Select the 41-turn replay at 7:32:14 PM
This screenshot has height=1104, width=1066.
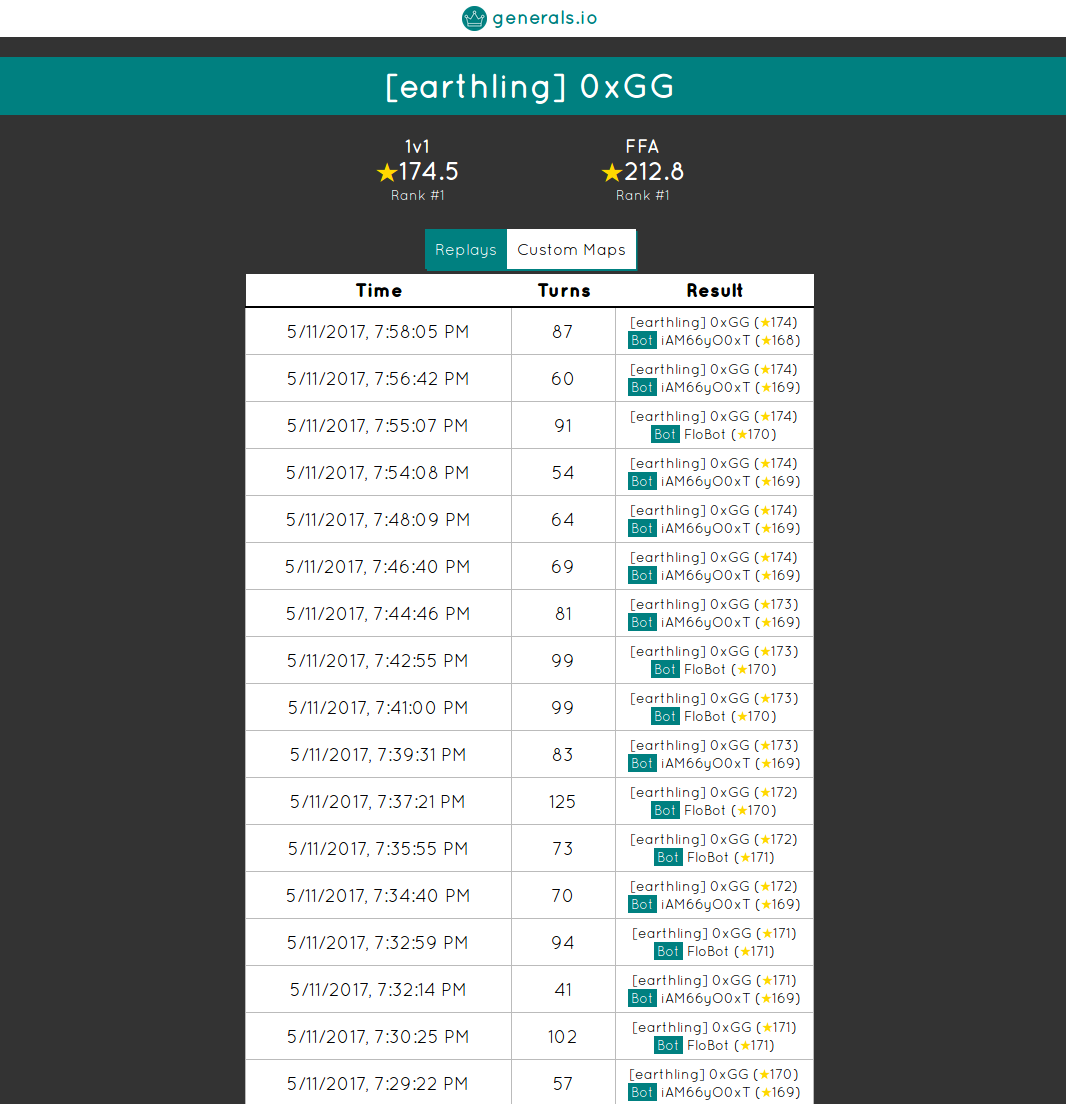(x=378, y=989)
